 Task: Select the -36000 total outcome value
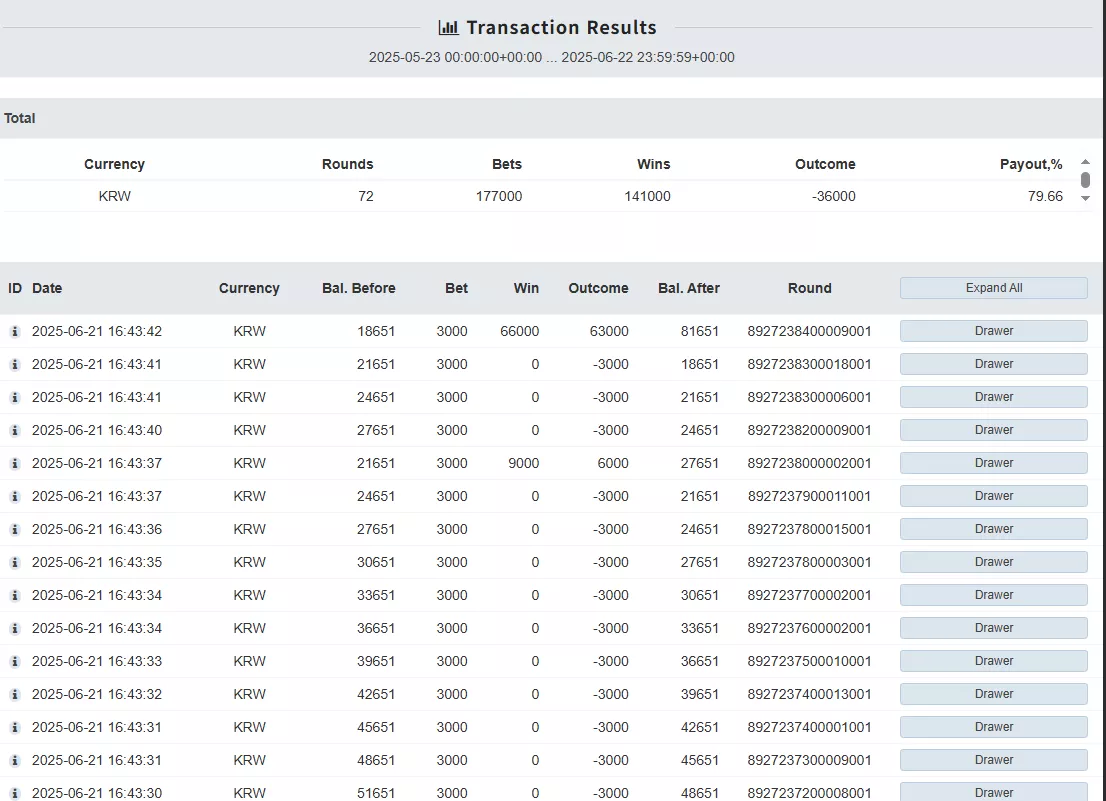tap(834, 197)
